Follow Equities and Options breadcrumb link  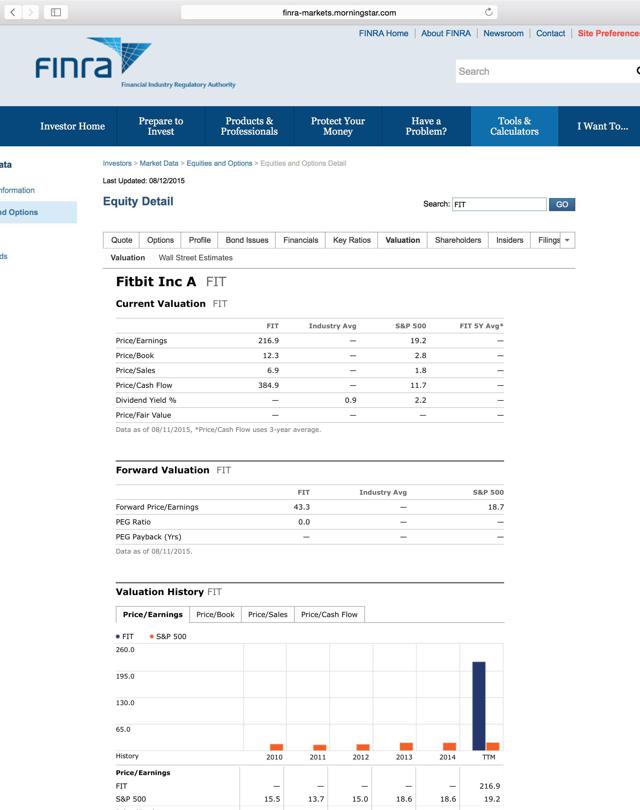coord(219,163)
